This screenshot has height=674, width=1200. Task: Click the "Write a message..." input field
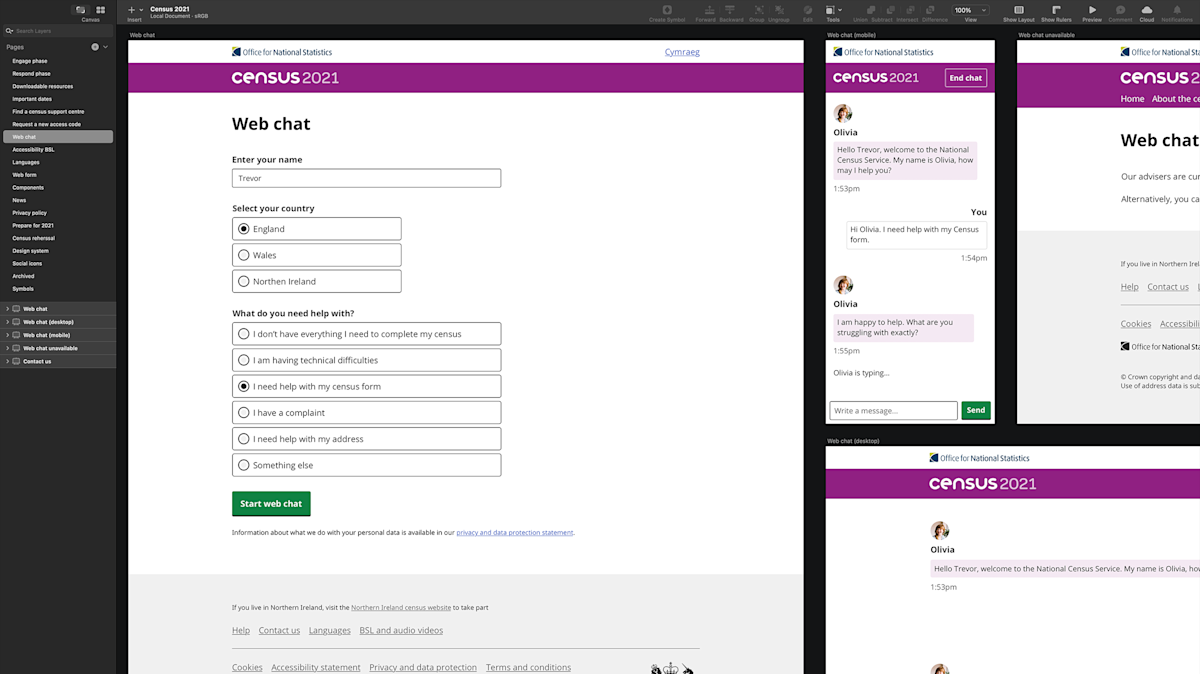click(x=893, y=410)
